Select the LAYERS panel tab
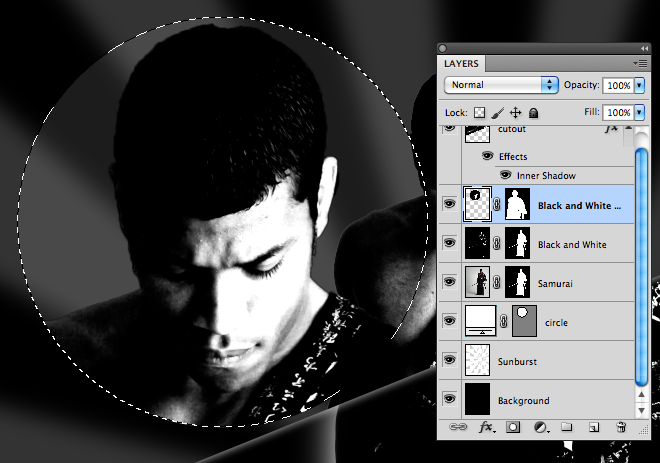The height and width of the screenshot is (463, 660). [x=461, y=64]
